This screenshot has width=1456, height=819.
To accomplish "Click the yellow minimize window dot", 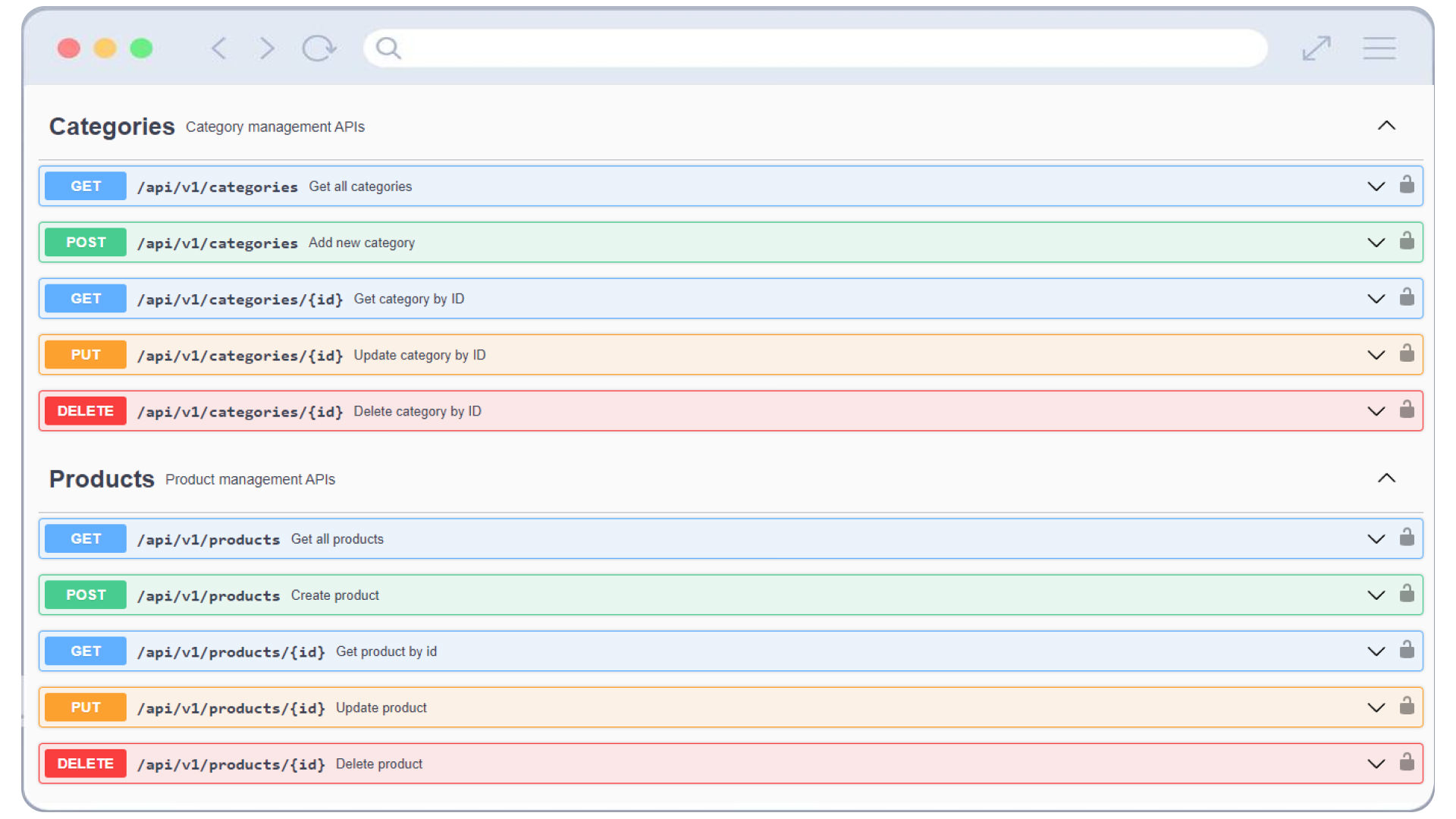I will coord(105,49).
